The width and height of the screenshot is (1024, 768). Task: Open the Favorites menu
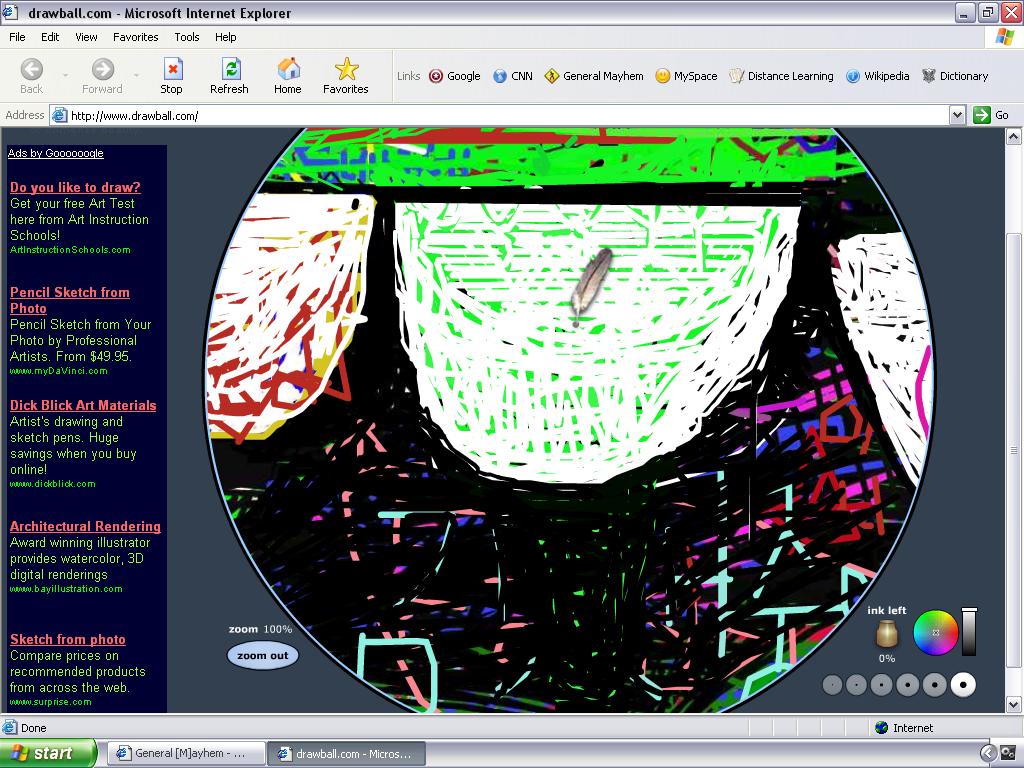pyautogui.click(x=135, y=37)
